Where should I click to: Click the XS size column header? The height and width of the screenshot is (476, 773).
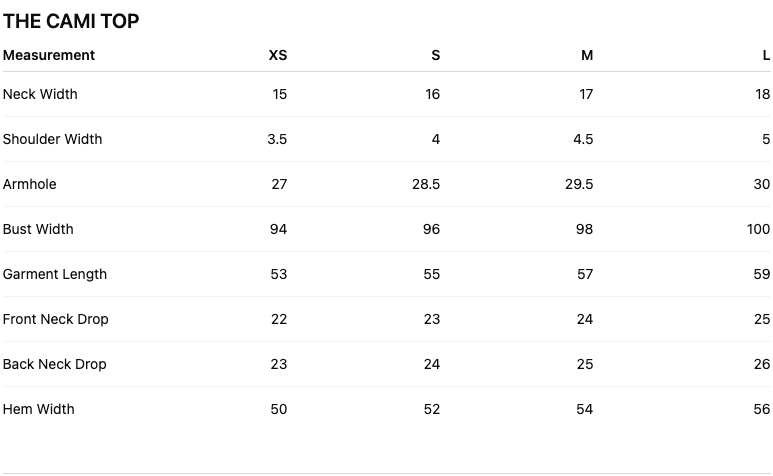[x=278, y=55]
